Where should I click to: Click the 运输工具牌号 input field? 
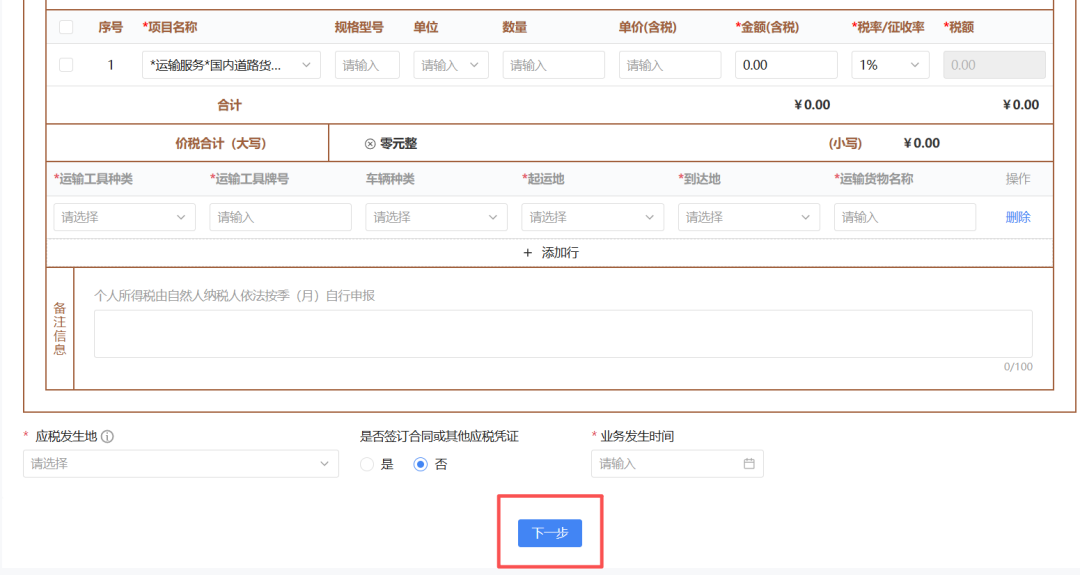[x=280, y=218]
